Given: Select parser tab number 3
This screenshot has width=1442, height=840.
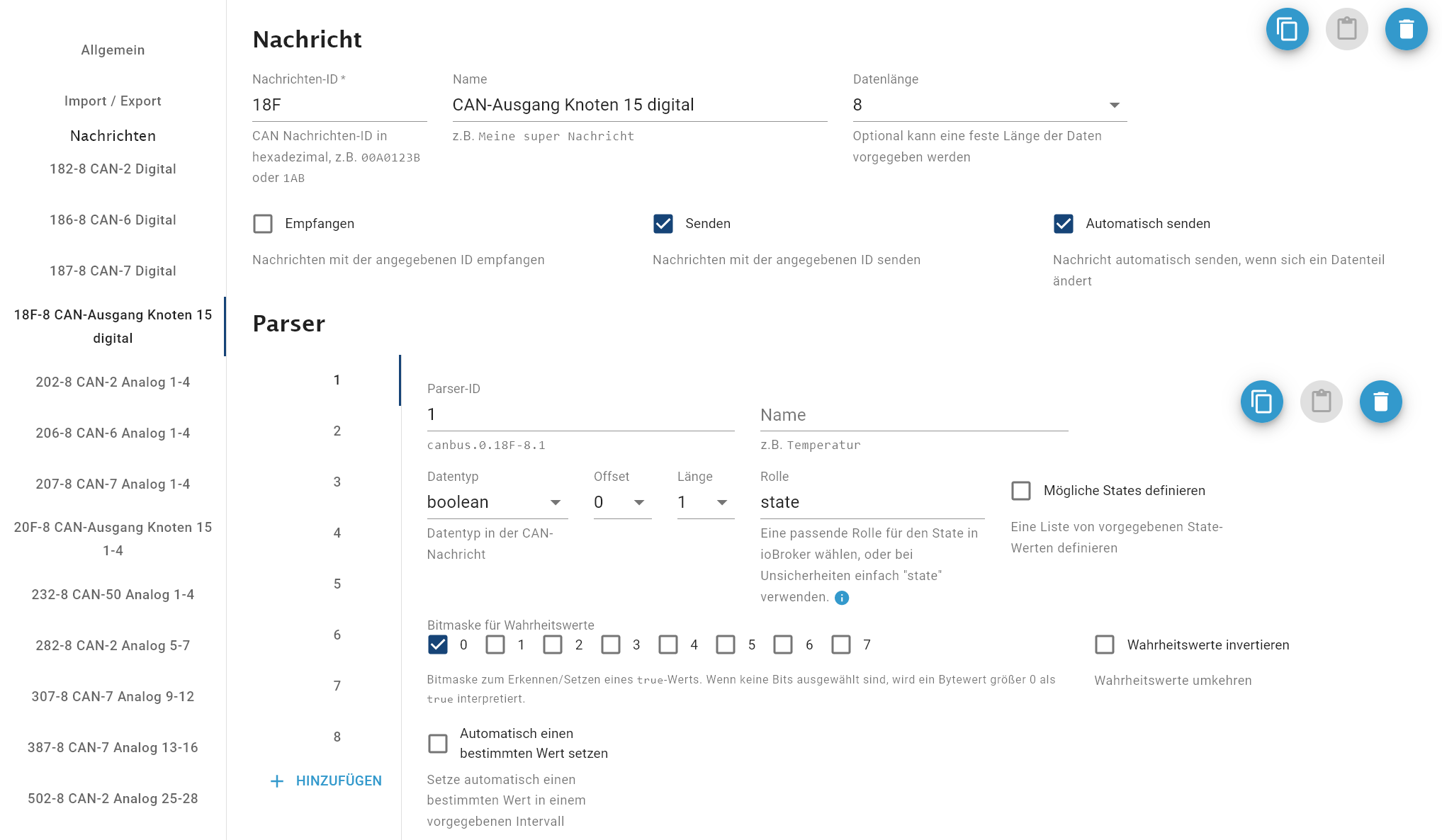Looking at the screenshot, I should pos(337,482).
